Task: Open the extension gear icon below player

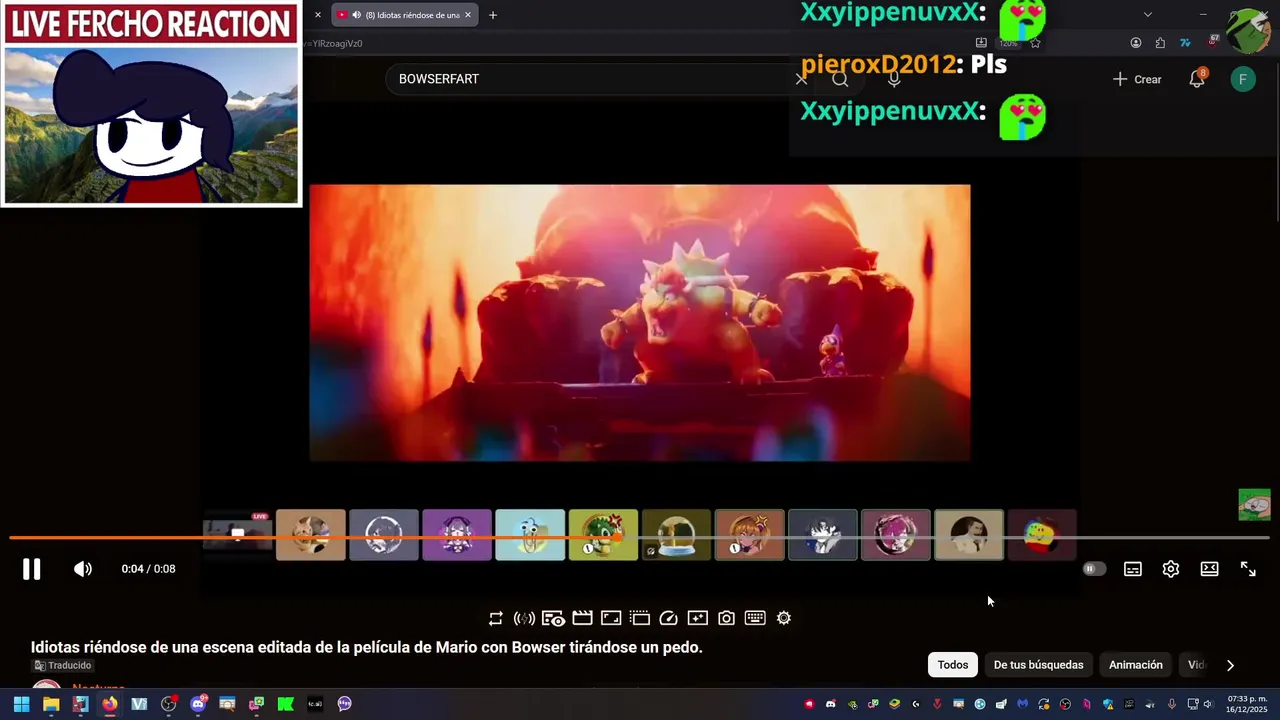Action: pos(784,619)
